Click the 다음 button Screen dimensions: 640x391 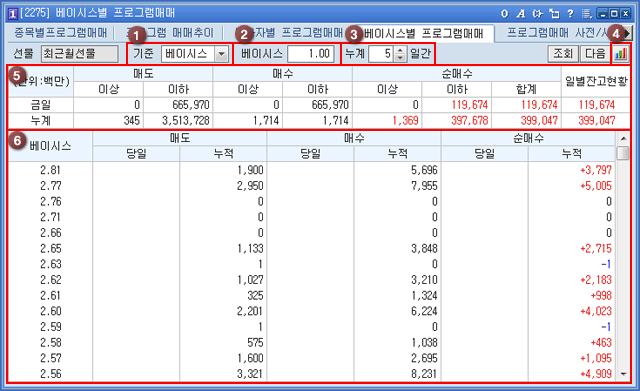click(595, 53)
